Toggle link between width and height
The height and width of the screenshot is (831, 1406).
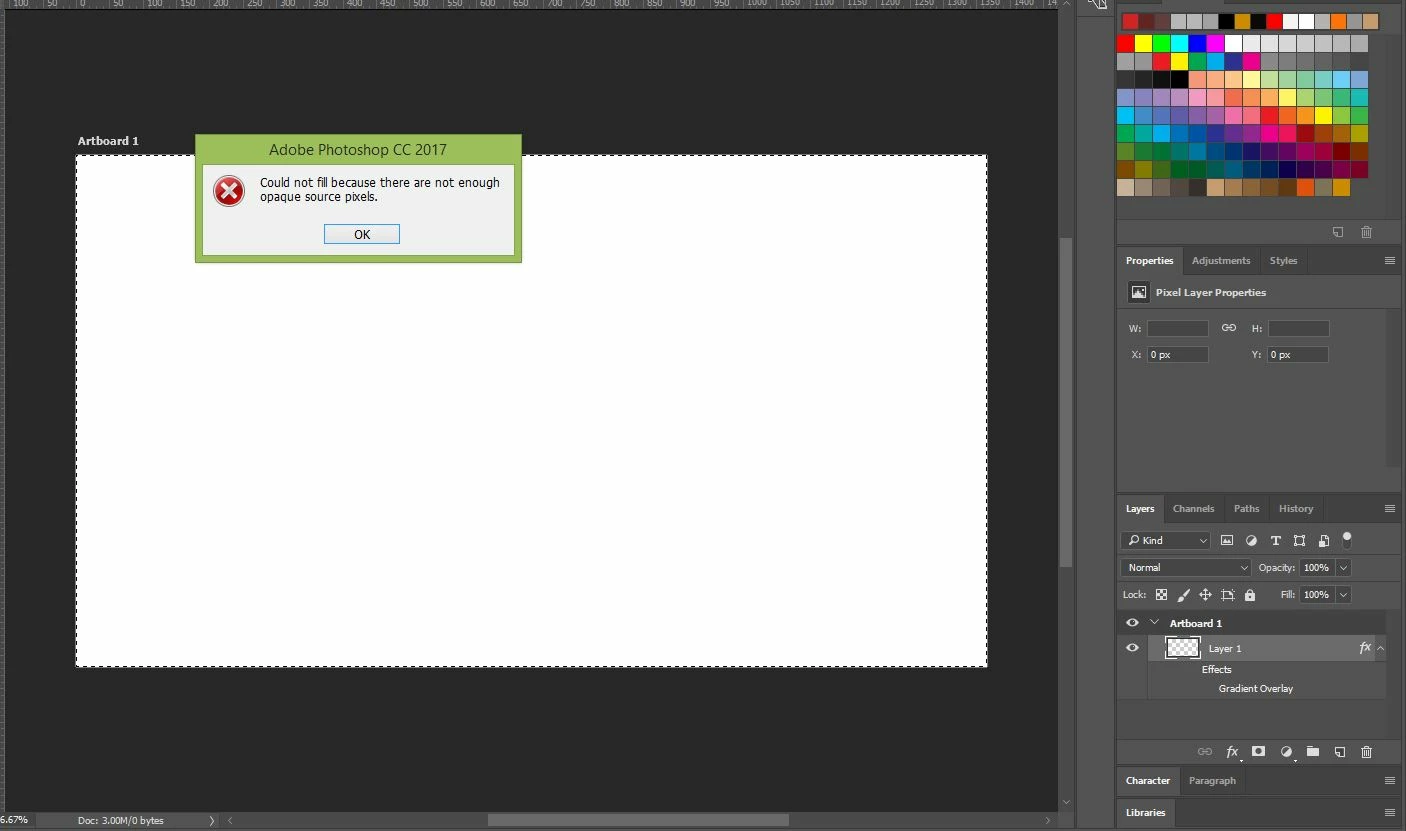1229,328
